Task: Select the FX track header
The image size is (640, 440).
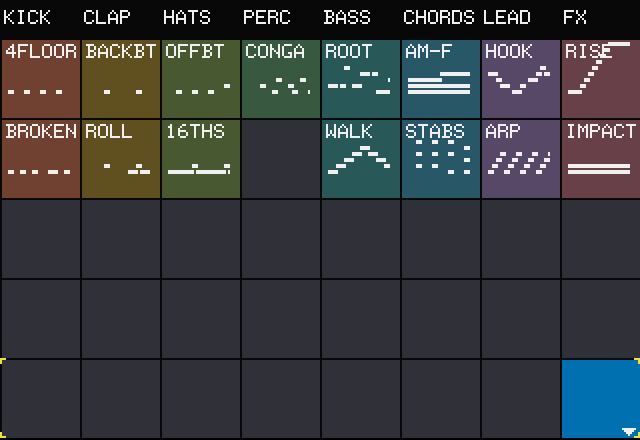Action: 574,18
